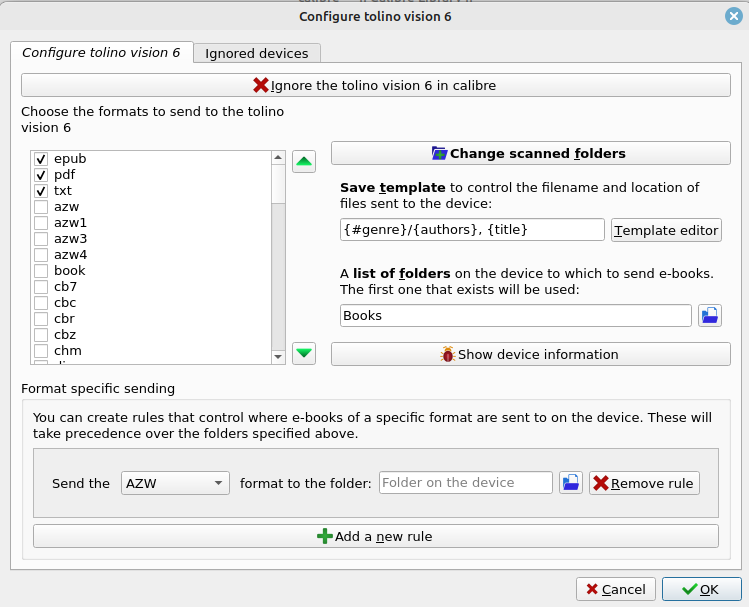This screenshot has height=607, width=749.
Task: Check the cbz format checkbox
Action: coord(41,335)
